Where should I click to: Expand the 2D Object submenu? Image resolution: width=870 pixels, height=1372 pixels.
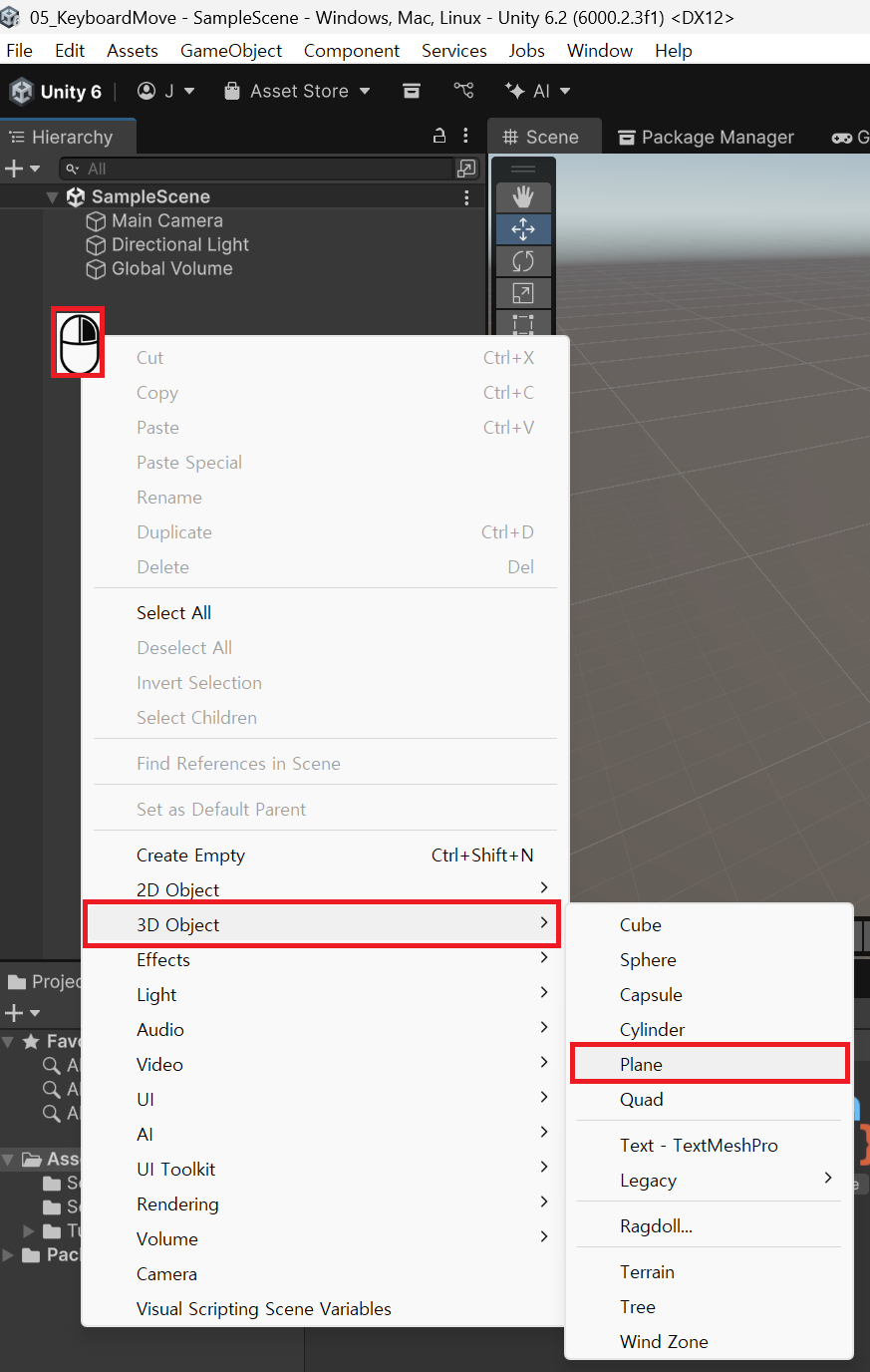(x=325, y=888)
